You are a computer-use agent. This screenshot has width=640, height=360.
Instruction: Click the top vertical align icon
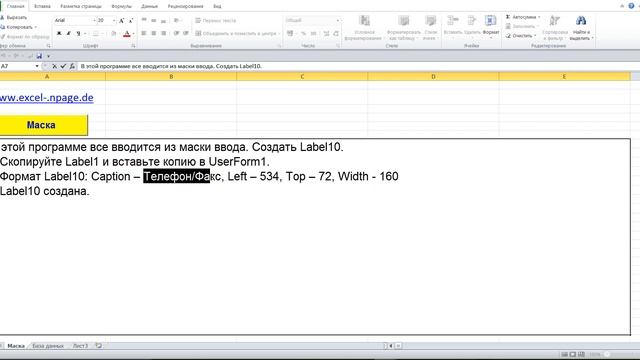click(x=144, y=20)
